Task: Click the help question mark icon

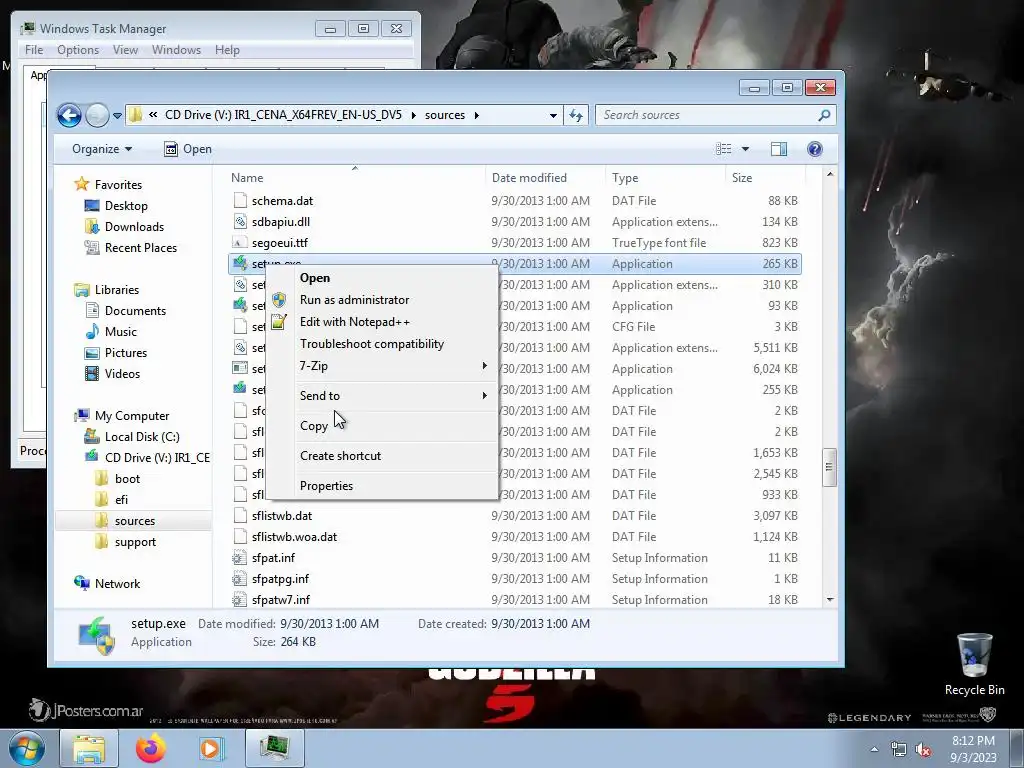Action: (x=814, y=149)
